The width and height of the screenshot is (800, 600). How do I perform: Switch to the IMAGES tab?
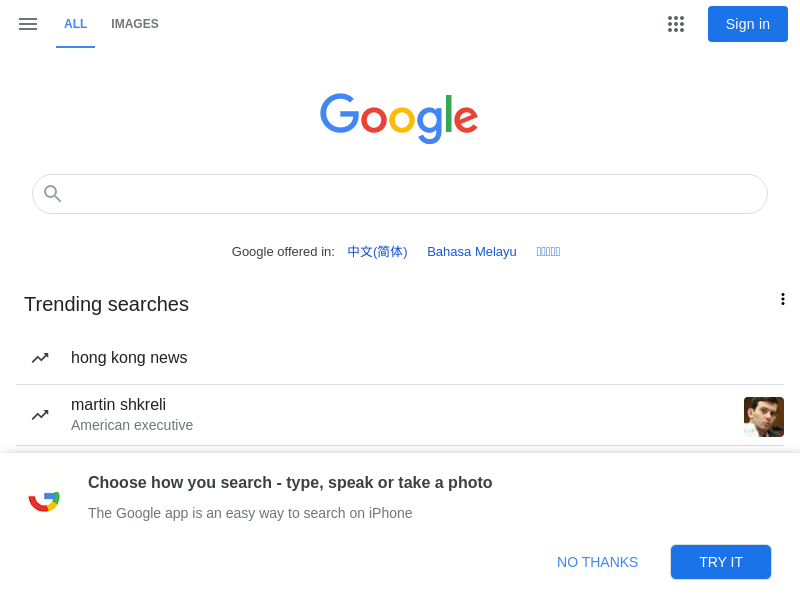[x=135, y=24]
